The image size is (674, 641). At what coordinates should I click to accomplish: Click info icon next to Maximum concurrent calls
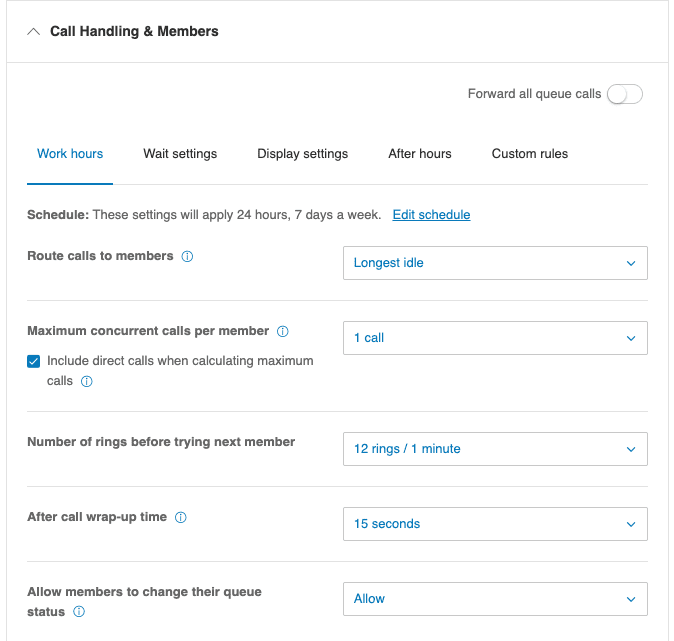pyautogui.click(x=282, y=331)
